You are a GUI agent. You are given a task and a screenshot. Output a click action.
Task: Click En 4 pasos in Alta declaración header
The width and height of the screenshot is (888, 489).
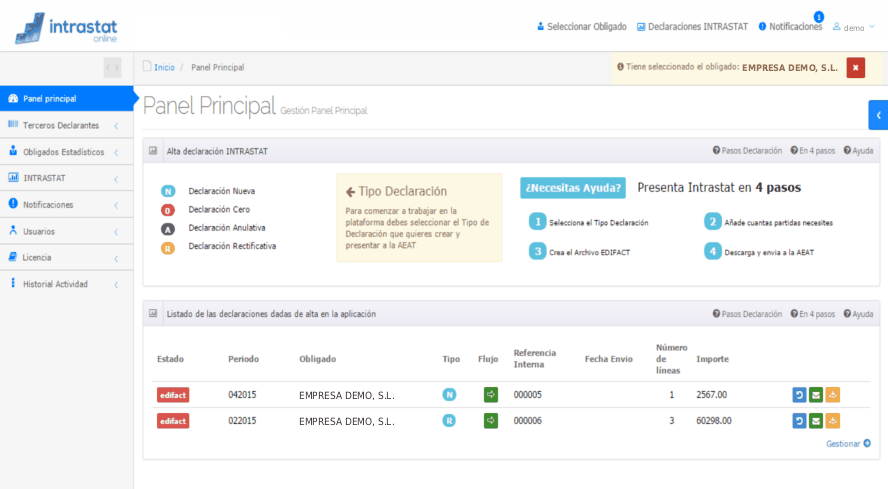pos(813,151)
